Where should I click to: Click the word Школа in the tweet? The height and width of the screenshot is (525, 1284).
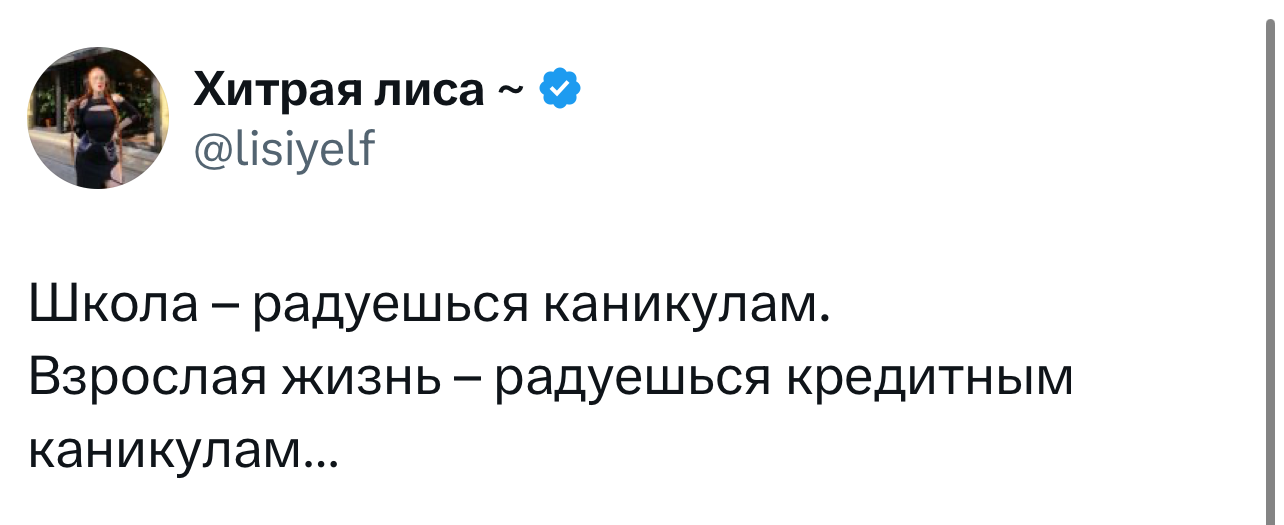114,305
